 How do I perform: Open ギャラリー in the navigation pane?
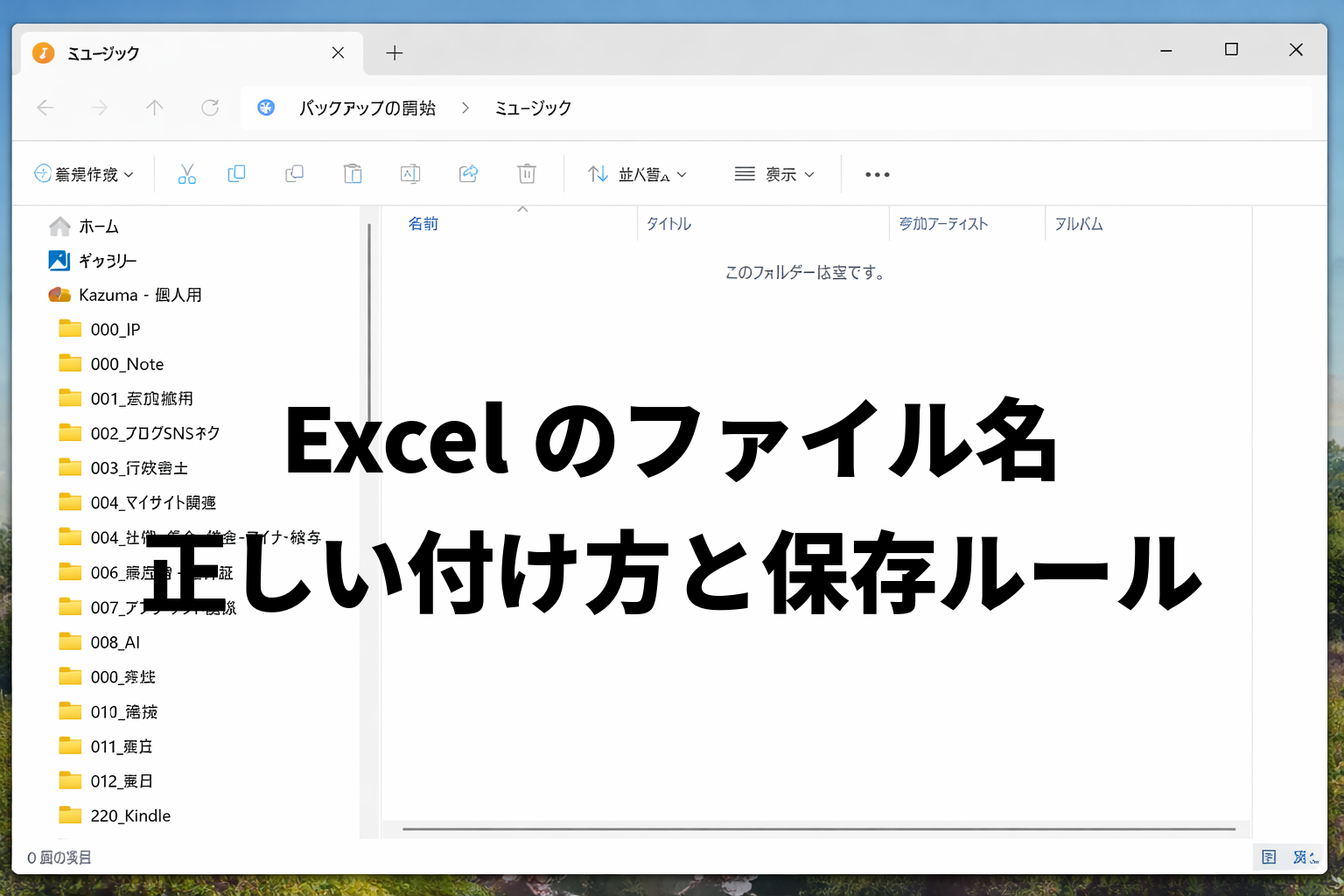108,261
